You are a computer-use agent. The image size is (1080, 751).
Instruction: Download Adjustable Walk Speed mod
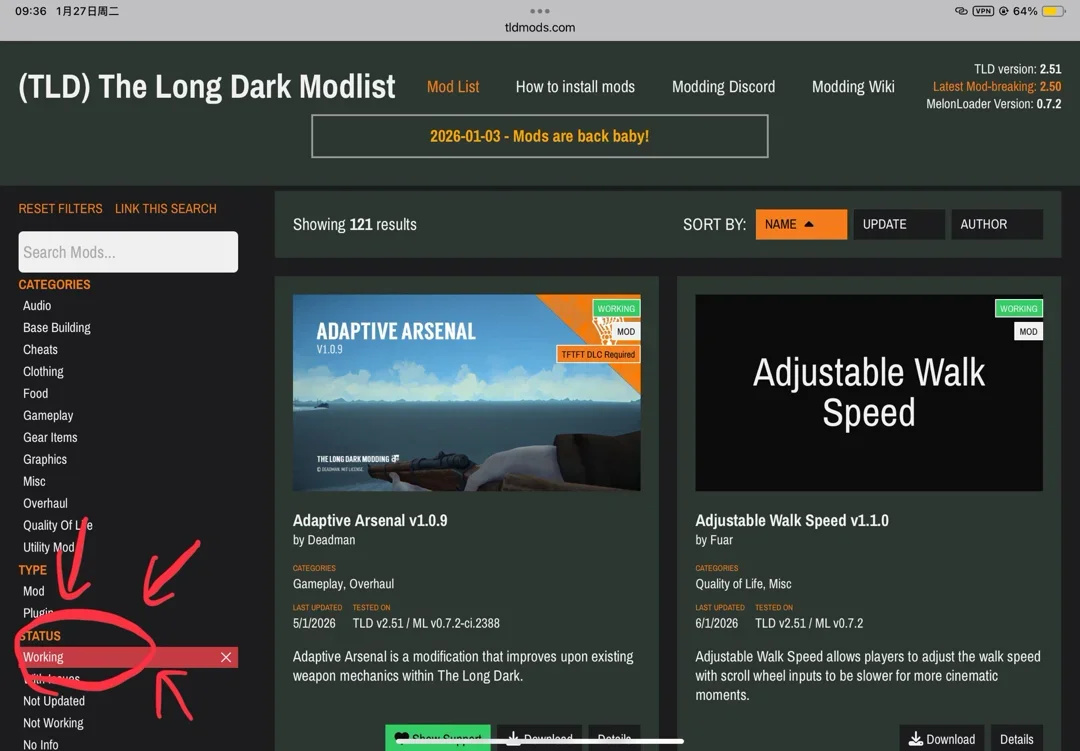tap(942, 739)
